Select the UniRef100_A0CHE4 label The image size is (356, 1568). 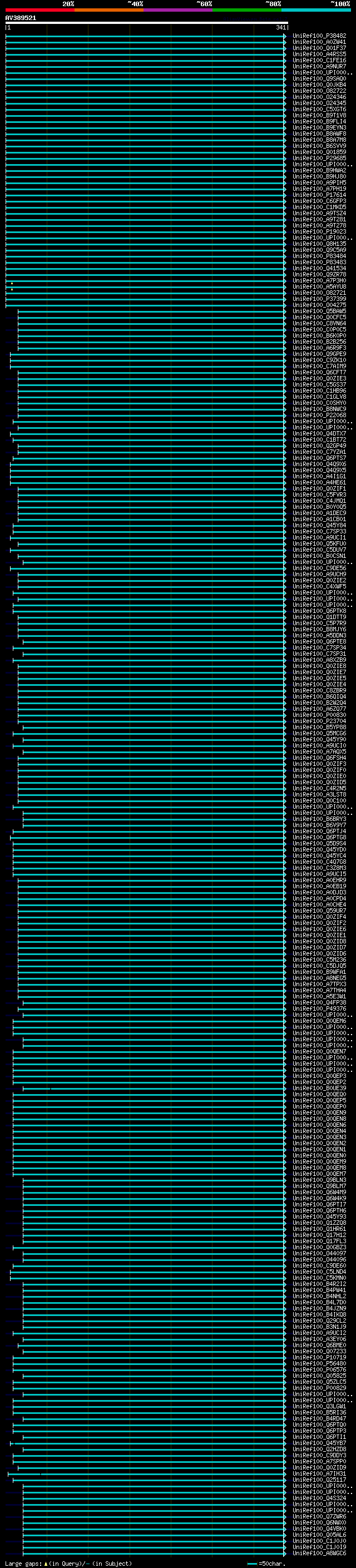(x=319, y=904)
